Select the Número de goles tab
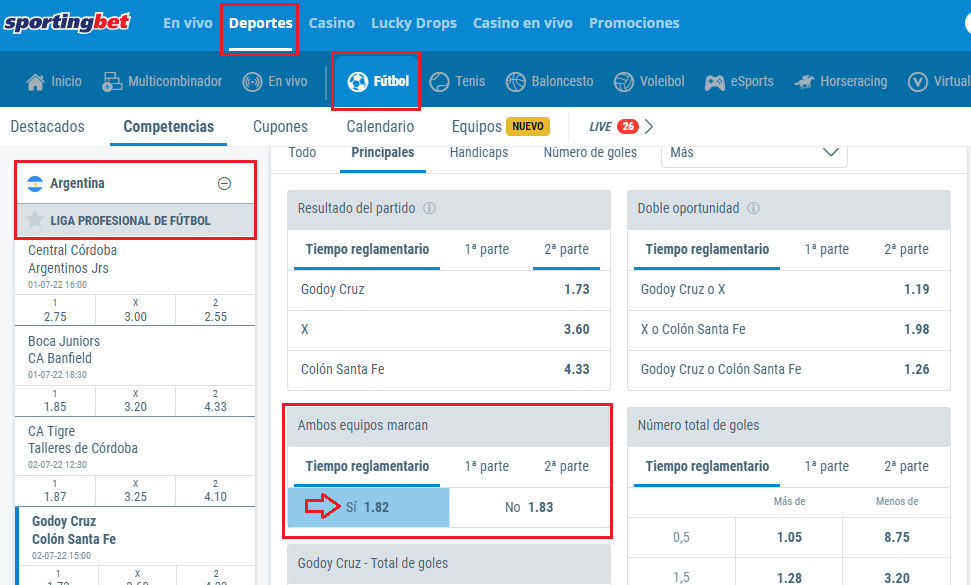This screenshot has height=585, width=971. pyautogui.click(x=590, y=153)
